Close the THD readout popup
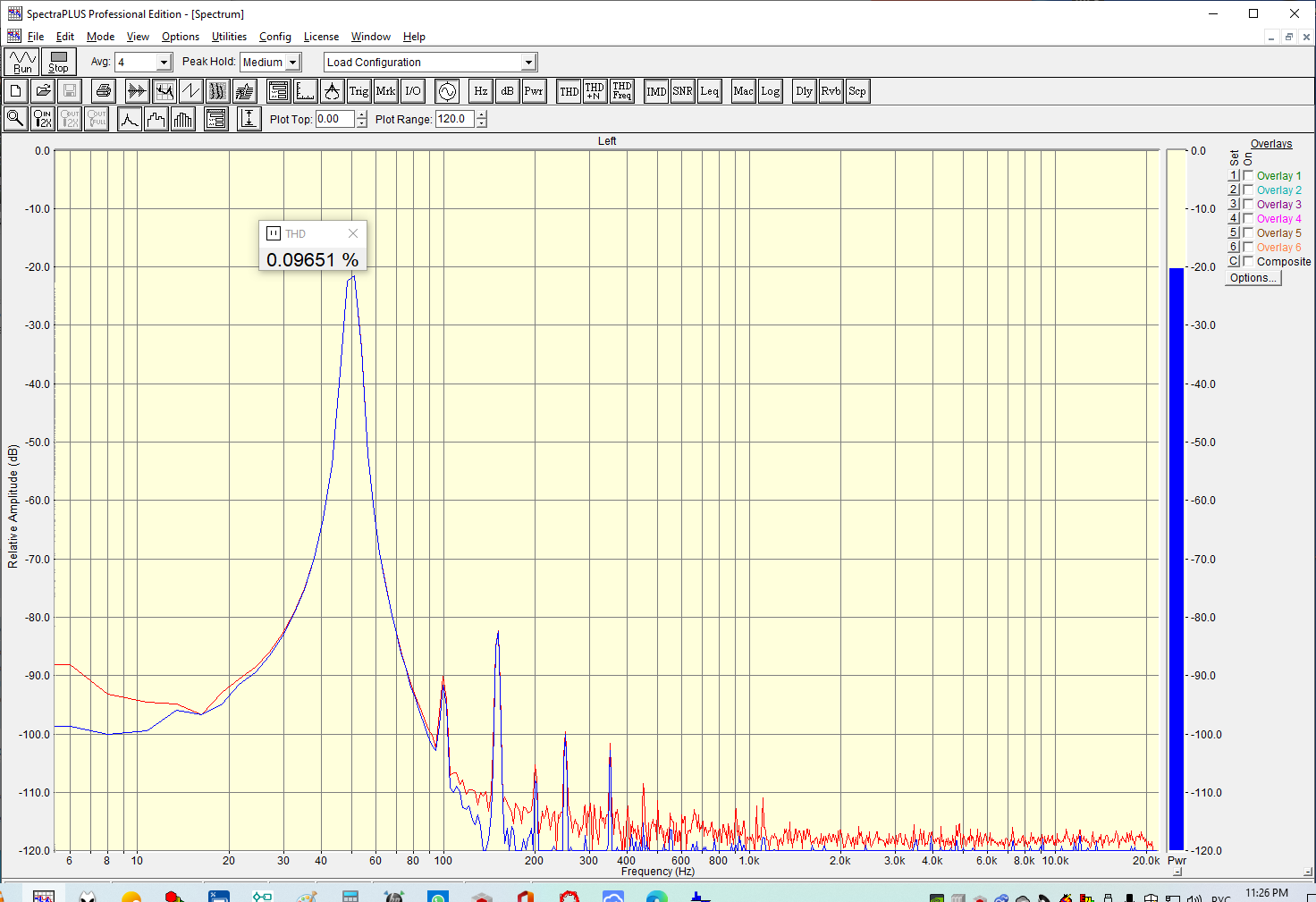Viewport: 1316px width, 902px height. 353,233
